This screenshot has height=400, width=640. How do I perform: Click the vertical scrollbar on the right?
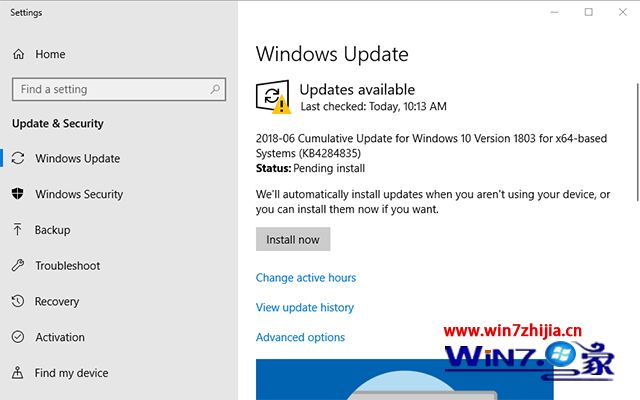pyautogui.click(x=638, y=142)
